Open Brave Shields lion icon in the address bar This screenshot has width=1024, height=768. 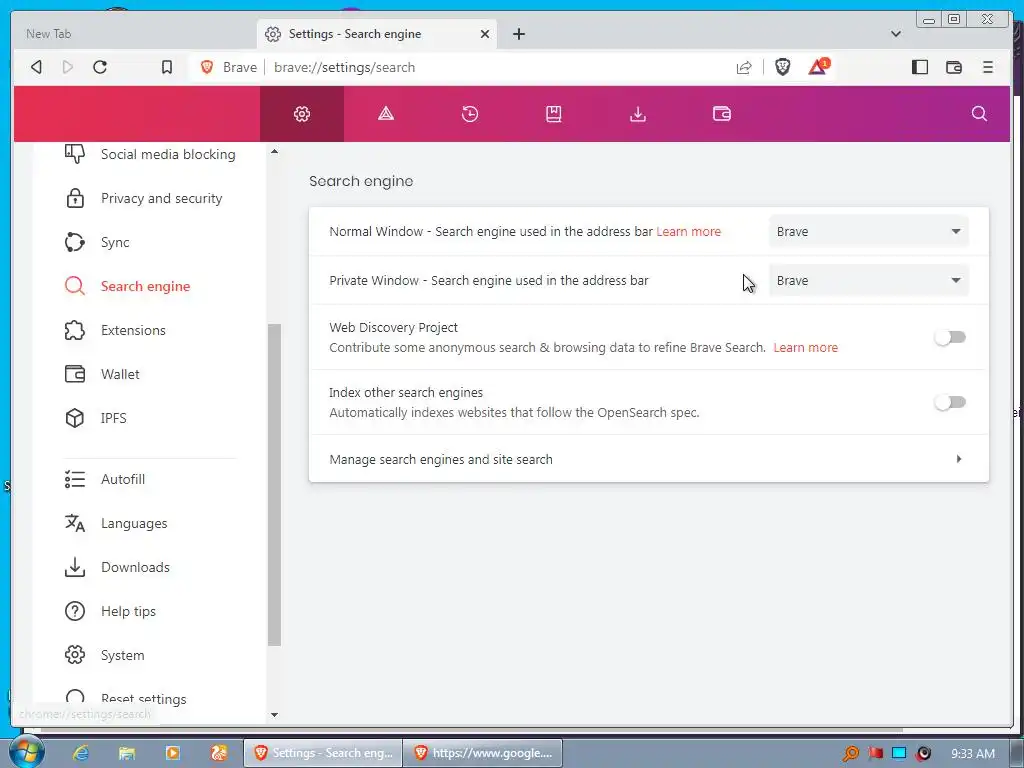tap(782, 67)
